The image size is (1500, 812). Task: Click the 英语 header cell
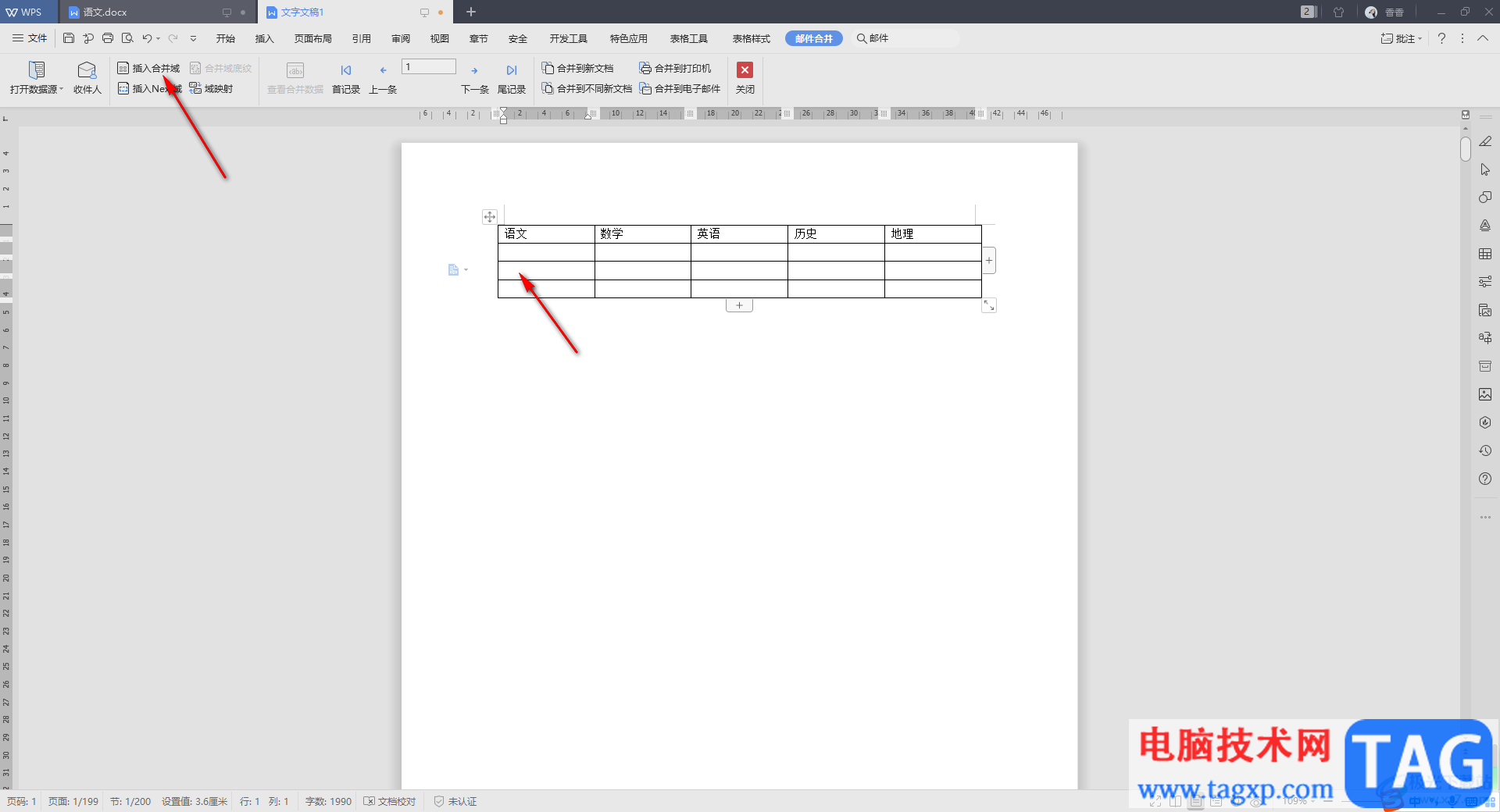click(739, 233)
